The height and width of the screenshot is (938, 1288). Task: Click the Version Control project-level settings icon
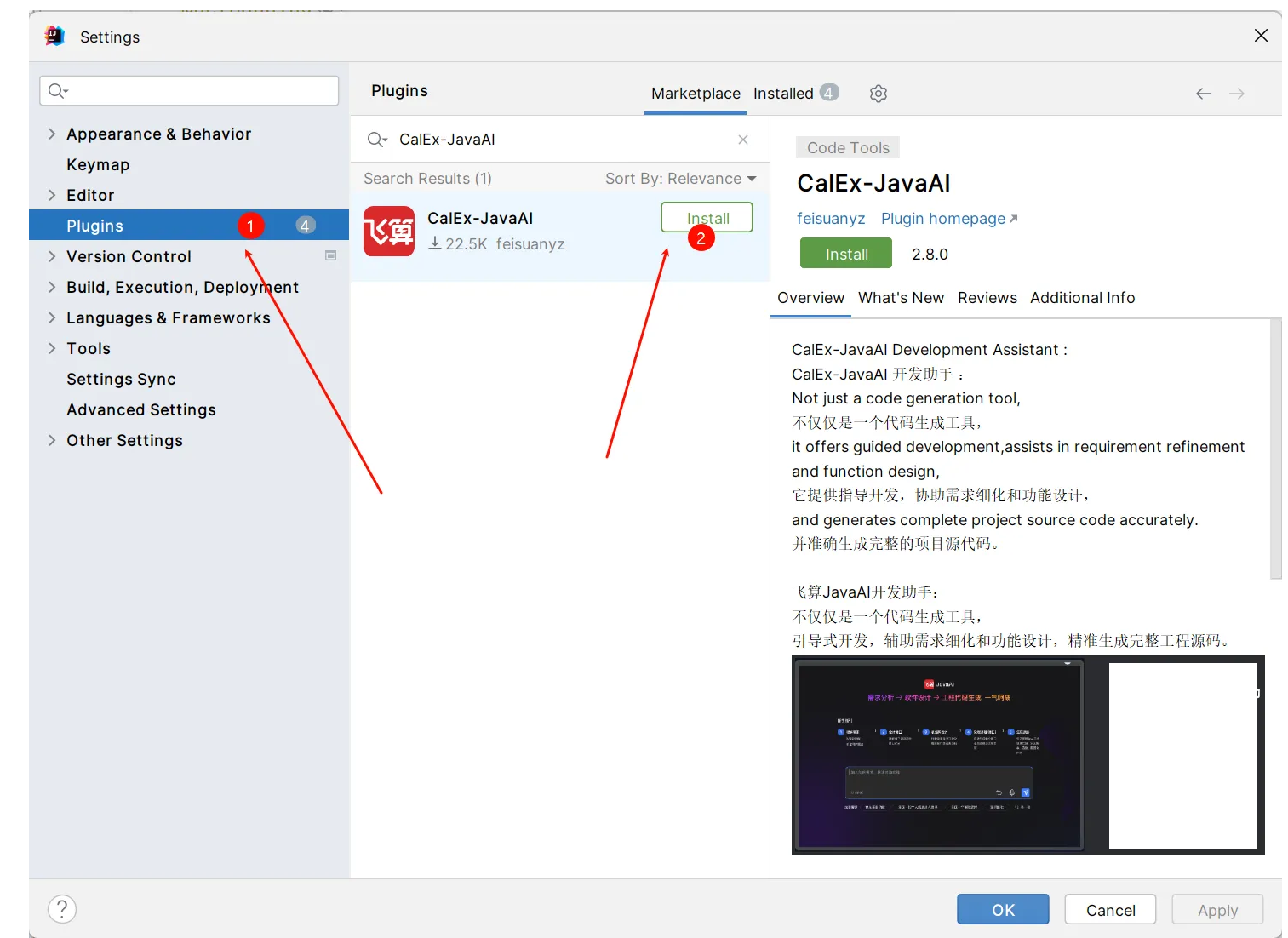331,255
